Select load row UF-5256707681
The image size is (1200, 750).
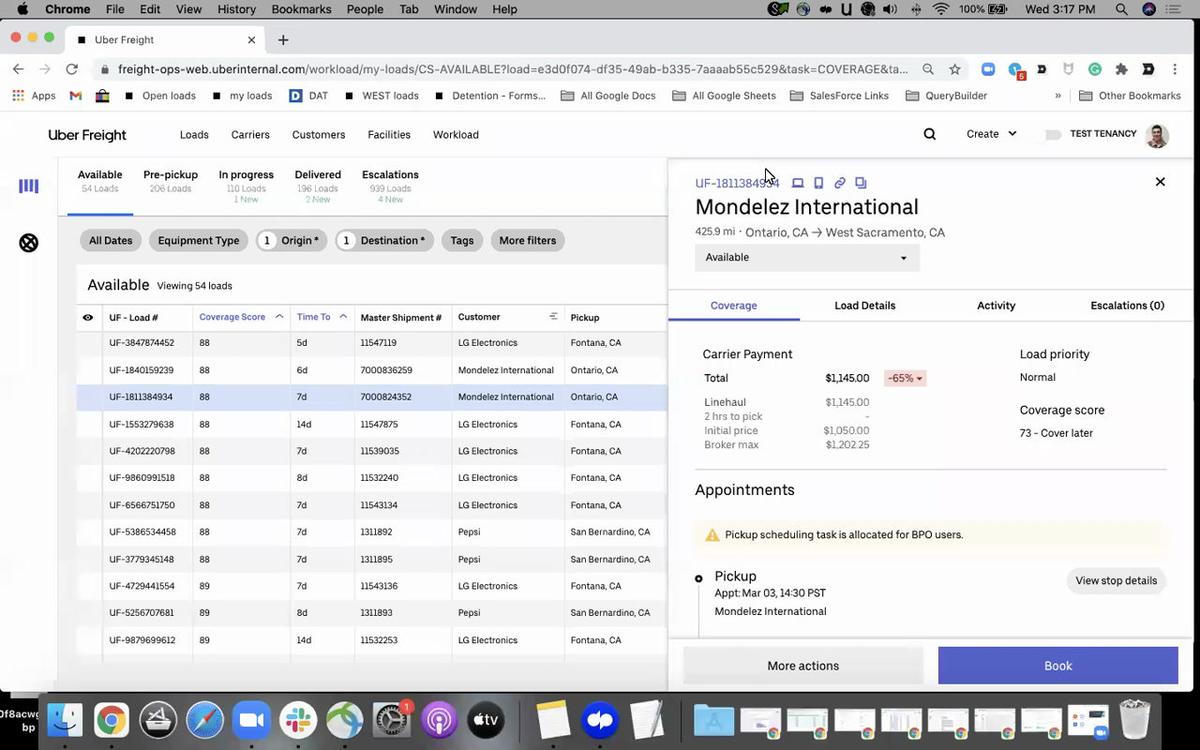[372, 613]
